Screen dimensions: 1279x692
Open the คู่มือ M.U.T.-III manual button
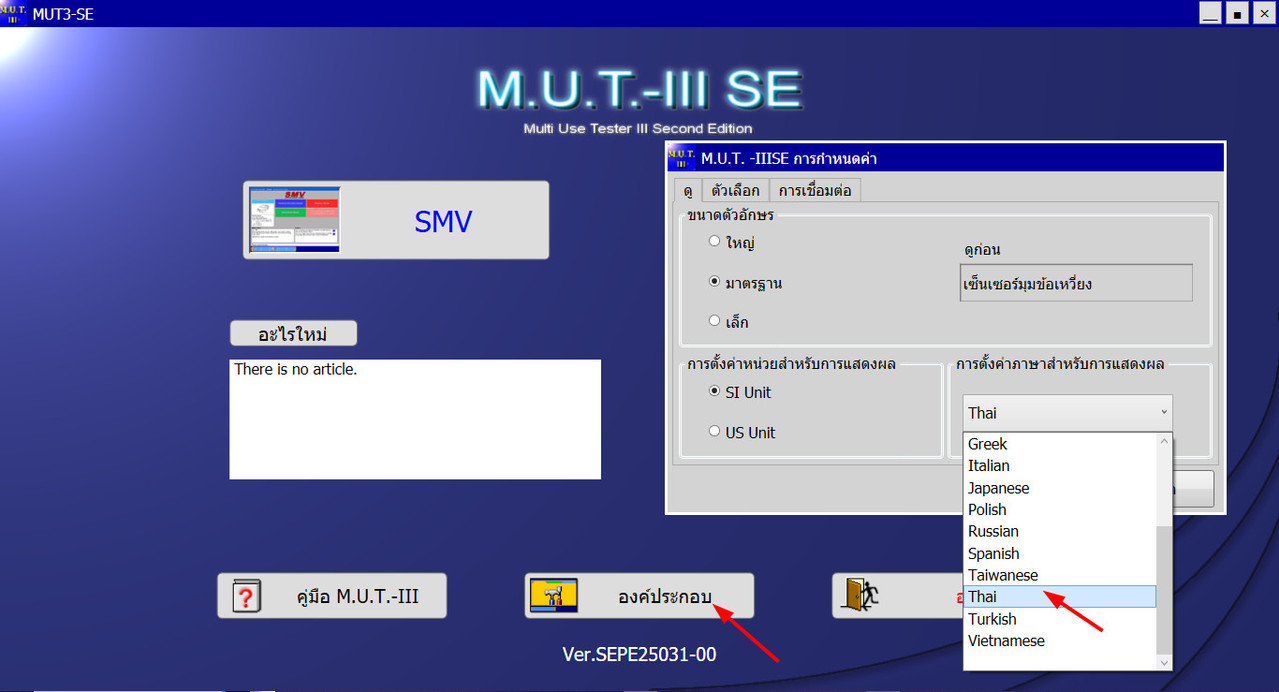coord(332,596)
